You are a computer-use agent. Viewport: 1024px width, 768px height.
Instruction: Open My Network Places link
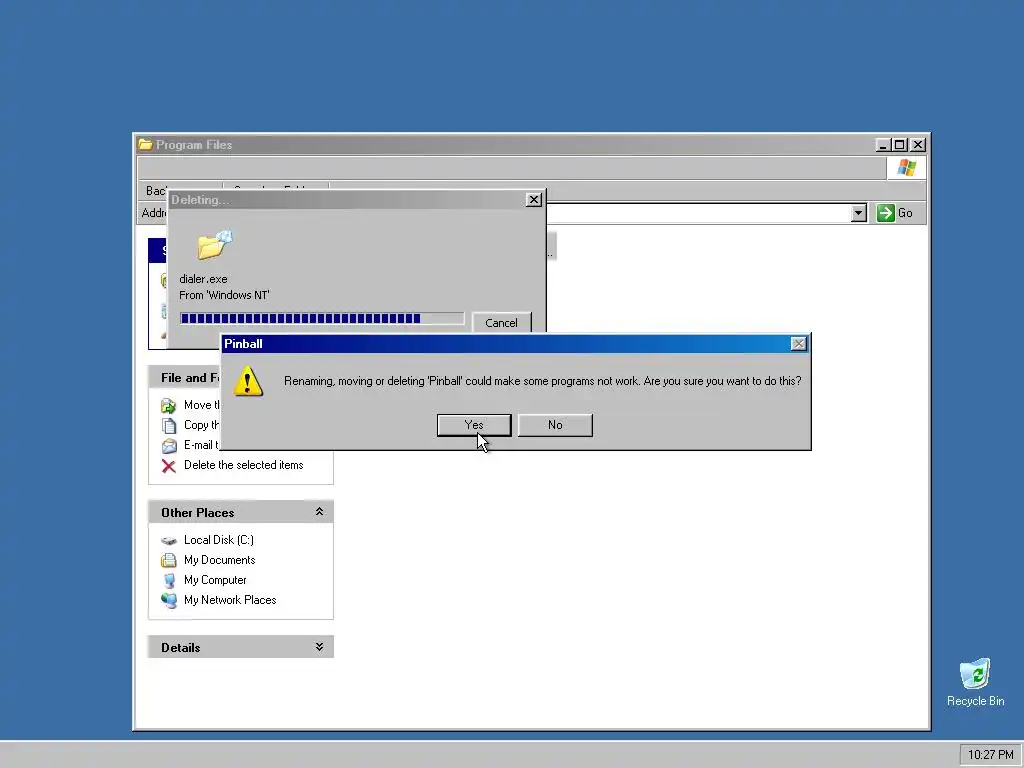pos(230,600)
